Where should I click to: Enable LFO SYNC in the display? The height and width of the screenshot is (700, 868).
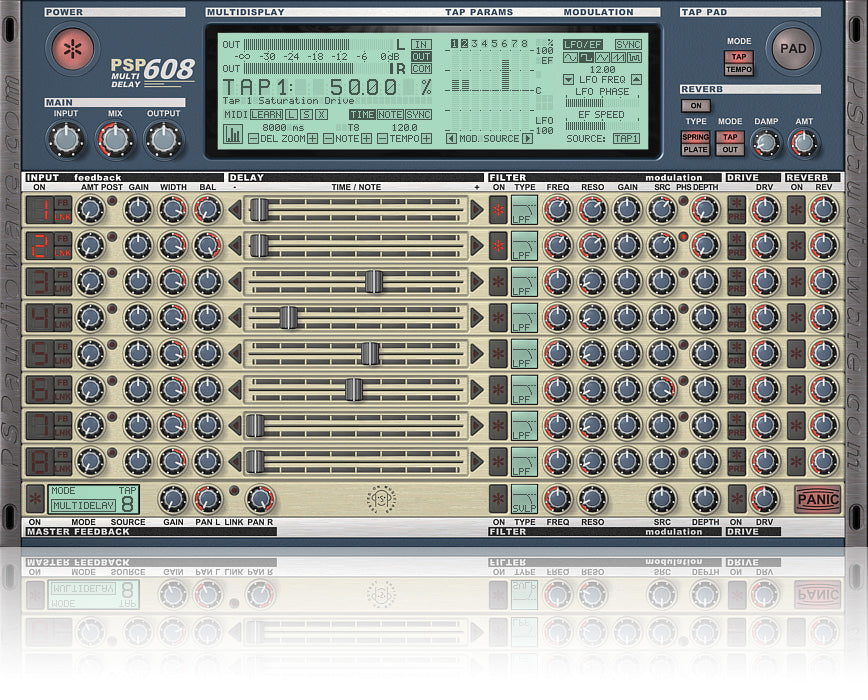pos(628,44)
